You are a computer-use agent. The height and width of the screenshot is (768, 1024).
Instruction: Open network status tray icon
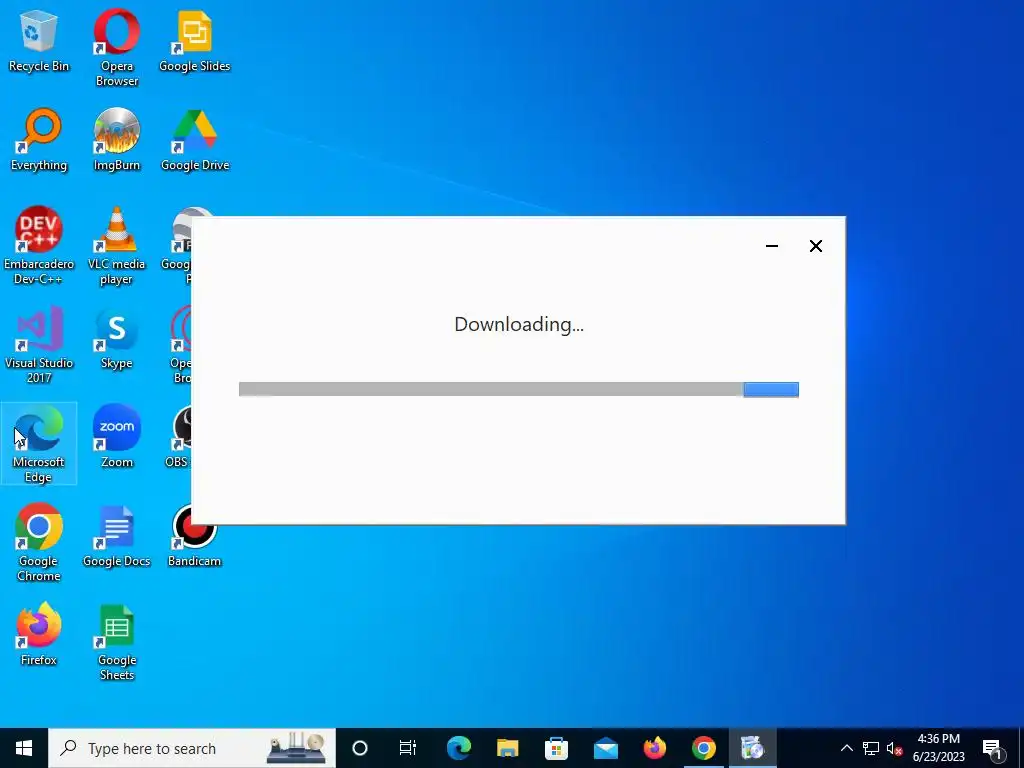871,748
